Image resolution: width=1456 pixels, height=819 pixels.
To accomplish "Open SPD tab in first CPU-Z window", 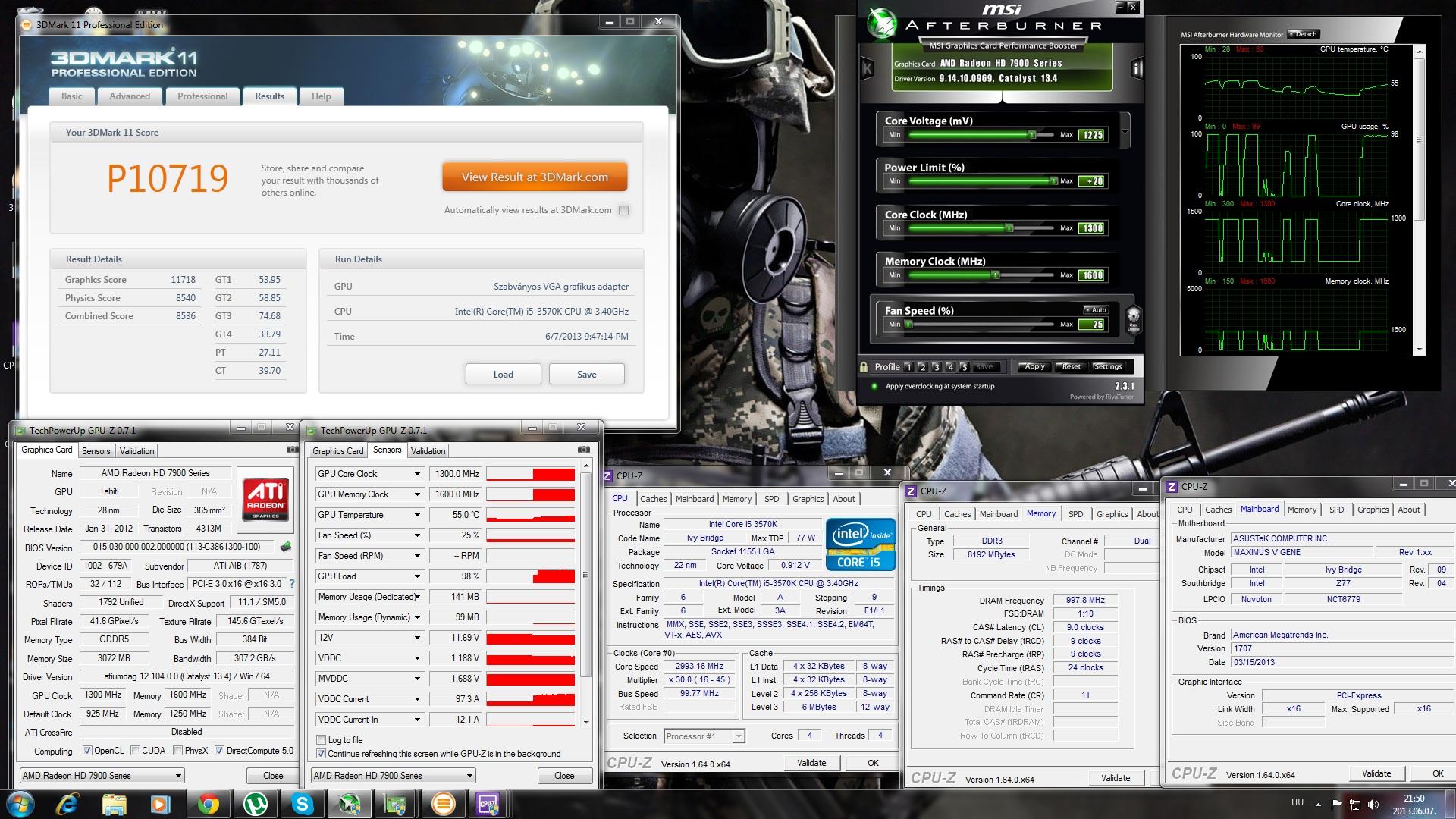I will click(x=771, y=499).
